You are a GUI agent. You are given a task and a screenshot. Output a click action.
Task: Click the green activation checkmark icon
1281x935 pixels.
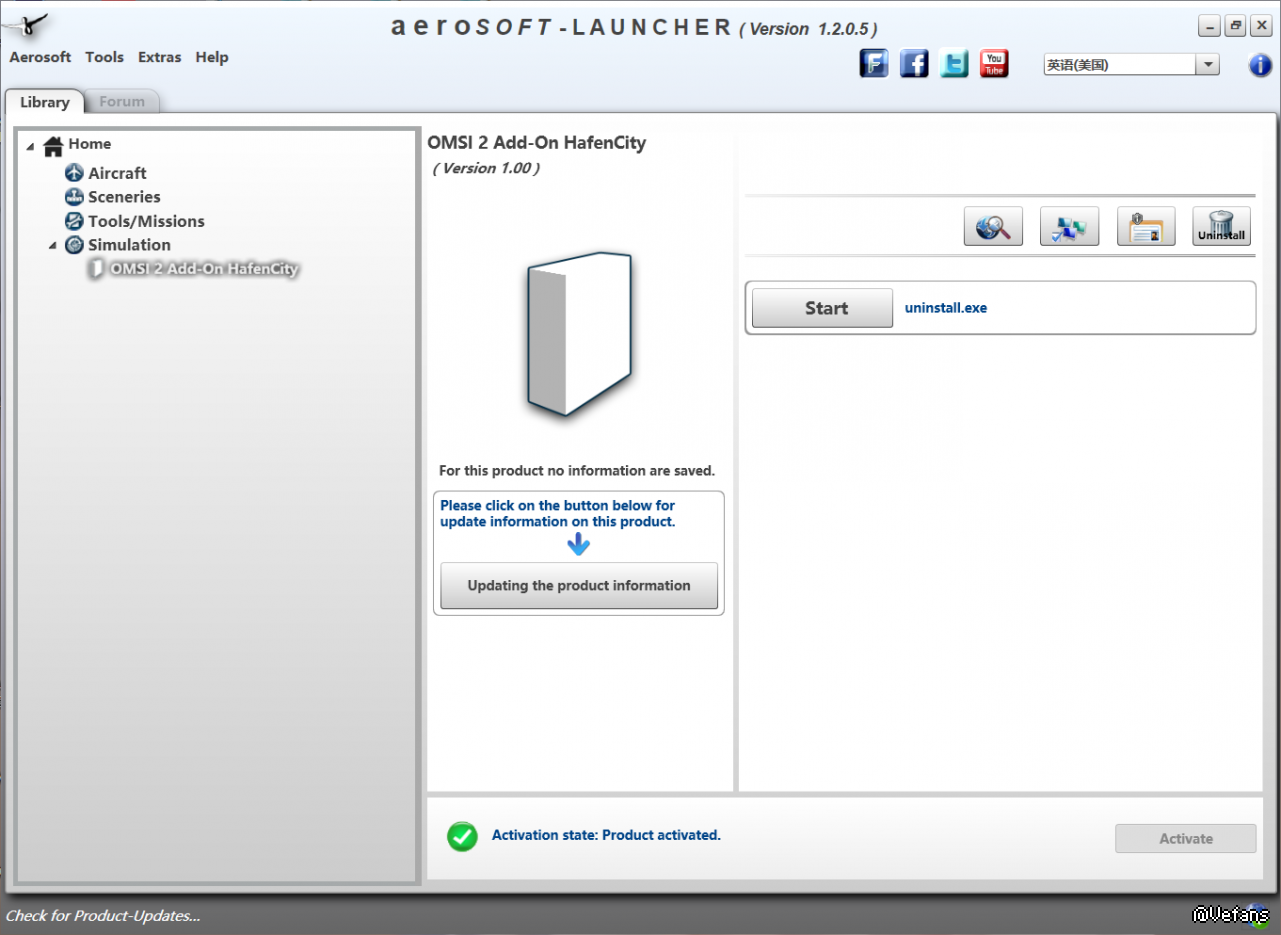tap(462, 836)
